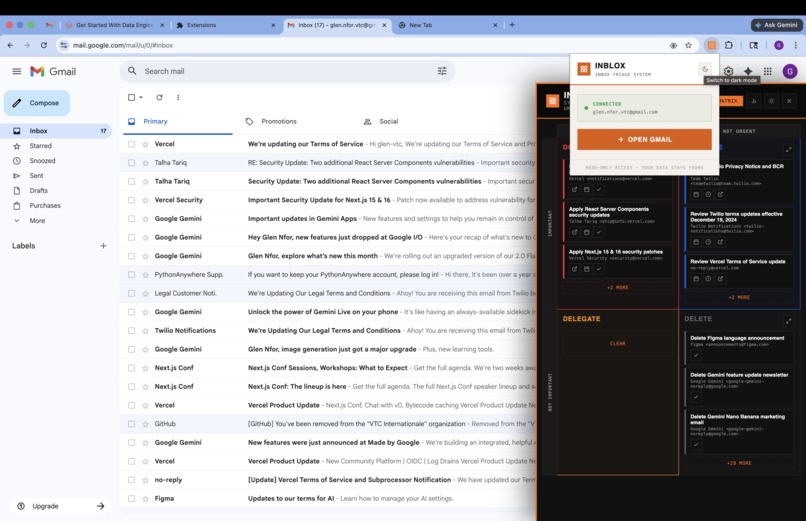This screenshot has width=806, height=521.
Task: Open the Gemini sparkle icon in Gmail header
Action: (748, 71)
